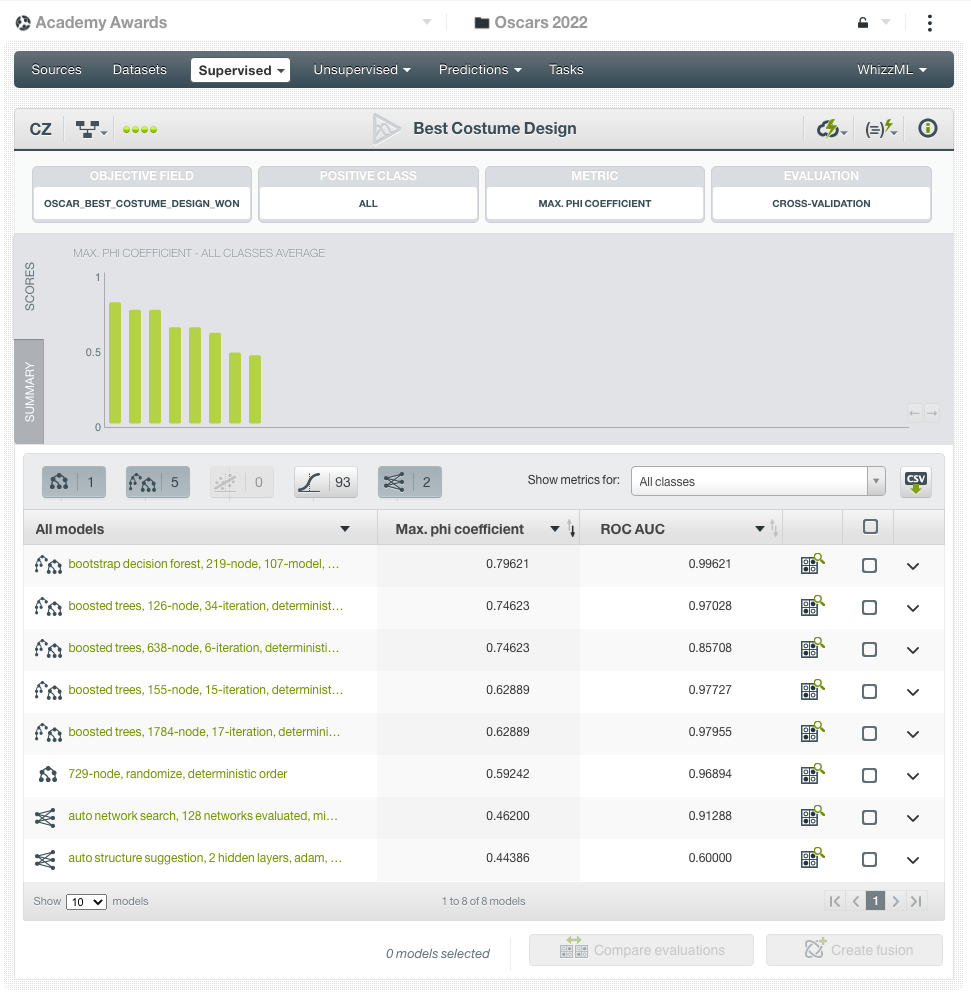971x994 pixels.
Task: Click the three-dot menu at top right
Action: pos(929,23)
